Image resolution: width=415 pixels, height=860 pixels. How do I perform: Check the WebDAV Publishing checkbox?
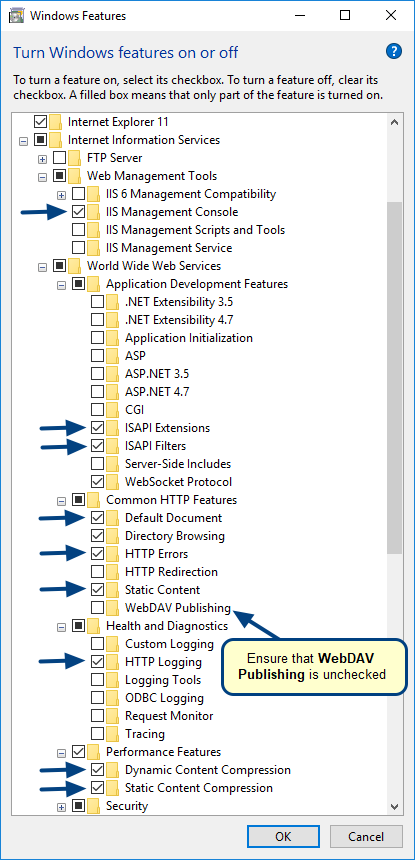click(x=98, y=608)
